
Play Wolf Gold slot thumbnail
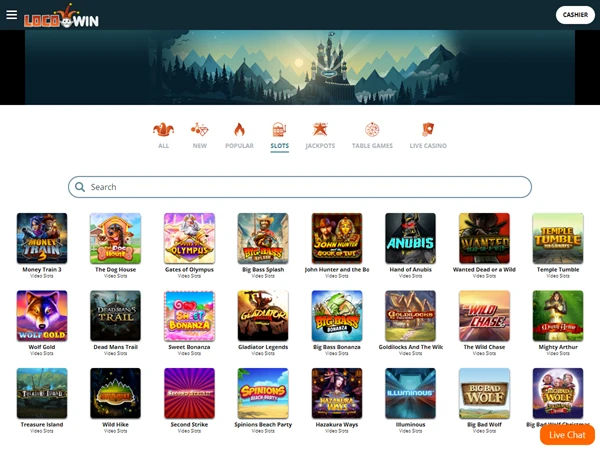point(42,316)
